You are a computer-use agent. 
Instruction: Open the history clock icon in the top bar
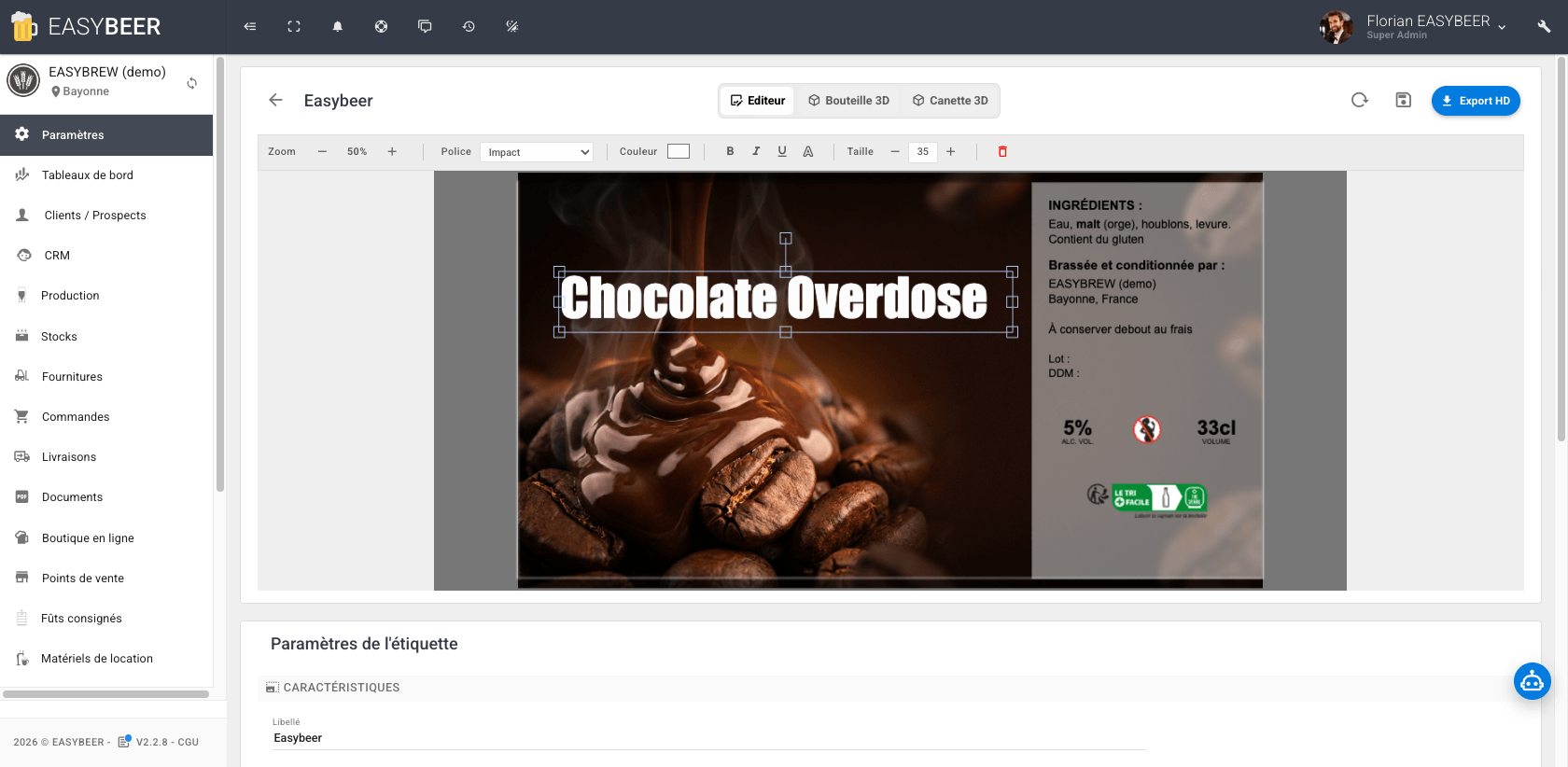tap(469, 27)
